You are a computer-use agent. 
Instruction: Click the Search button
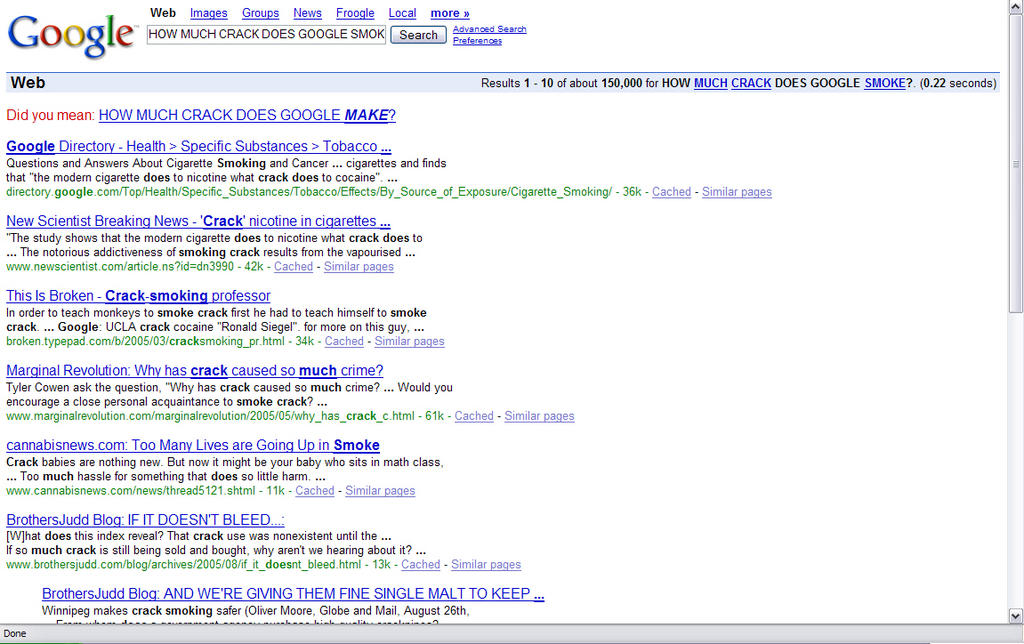click(418, 35)
